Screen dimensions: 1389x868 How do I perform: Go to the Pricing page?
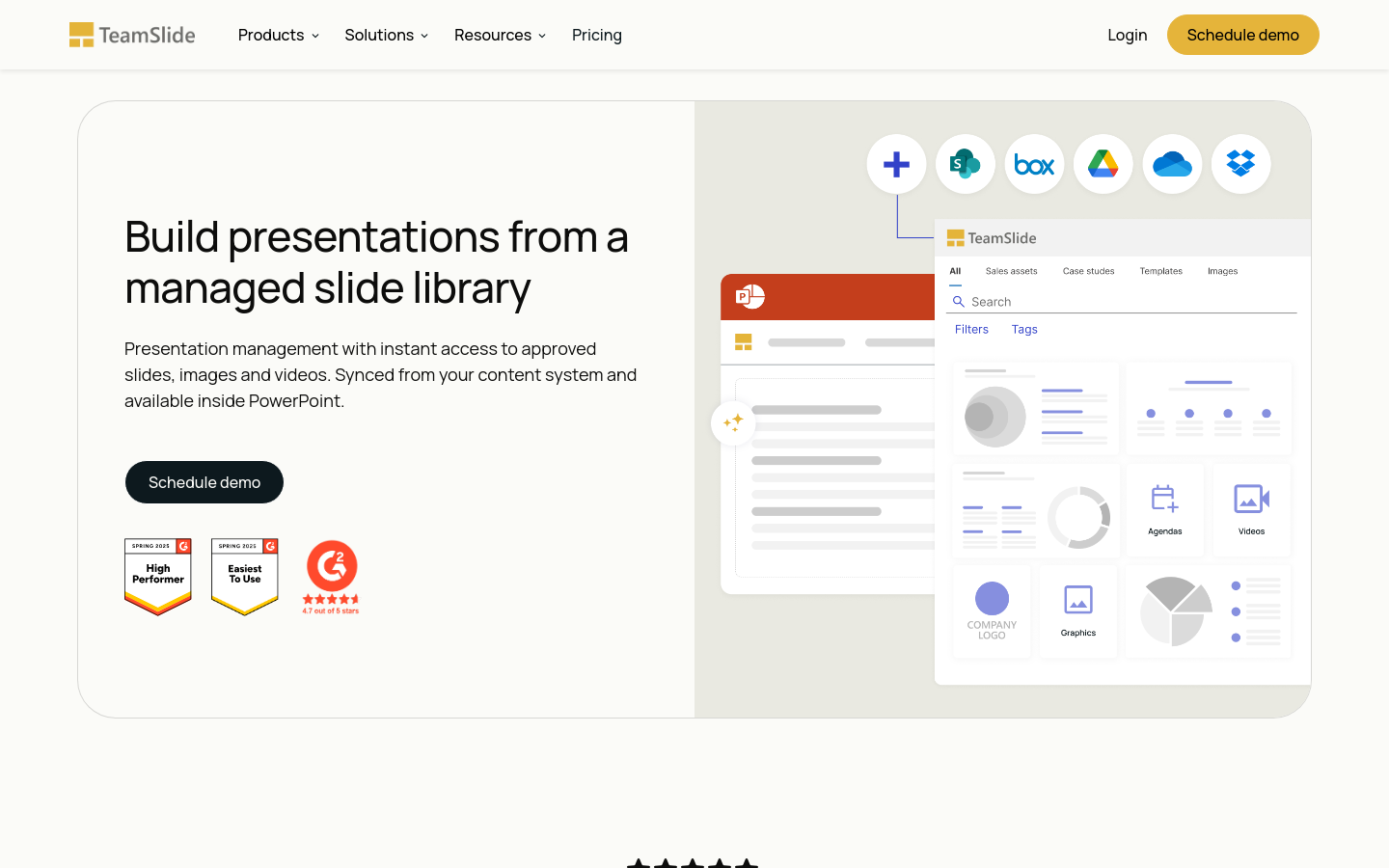pos(596,35)
